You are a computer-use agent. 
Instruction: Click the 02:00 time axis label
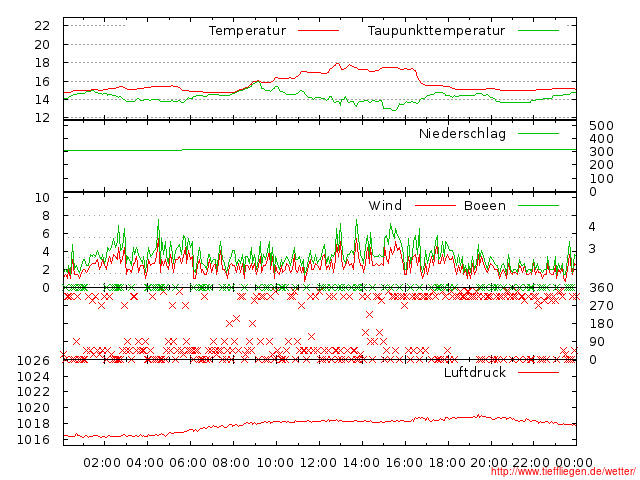(102, 463)
